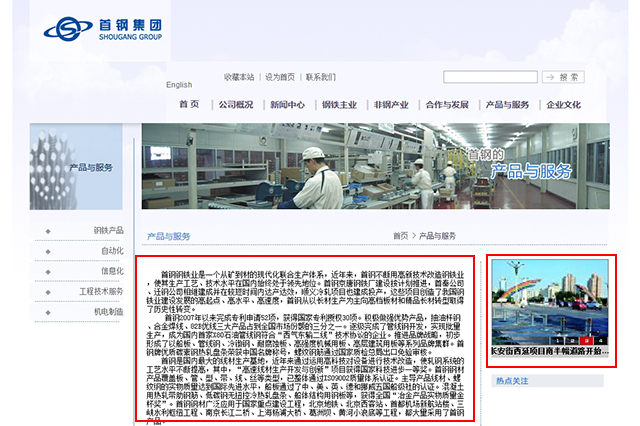
Task: Open the 联系我们 contact link
Action: tap(320, 77)
